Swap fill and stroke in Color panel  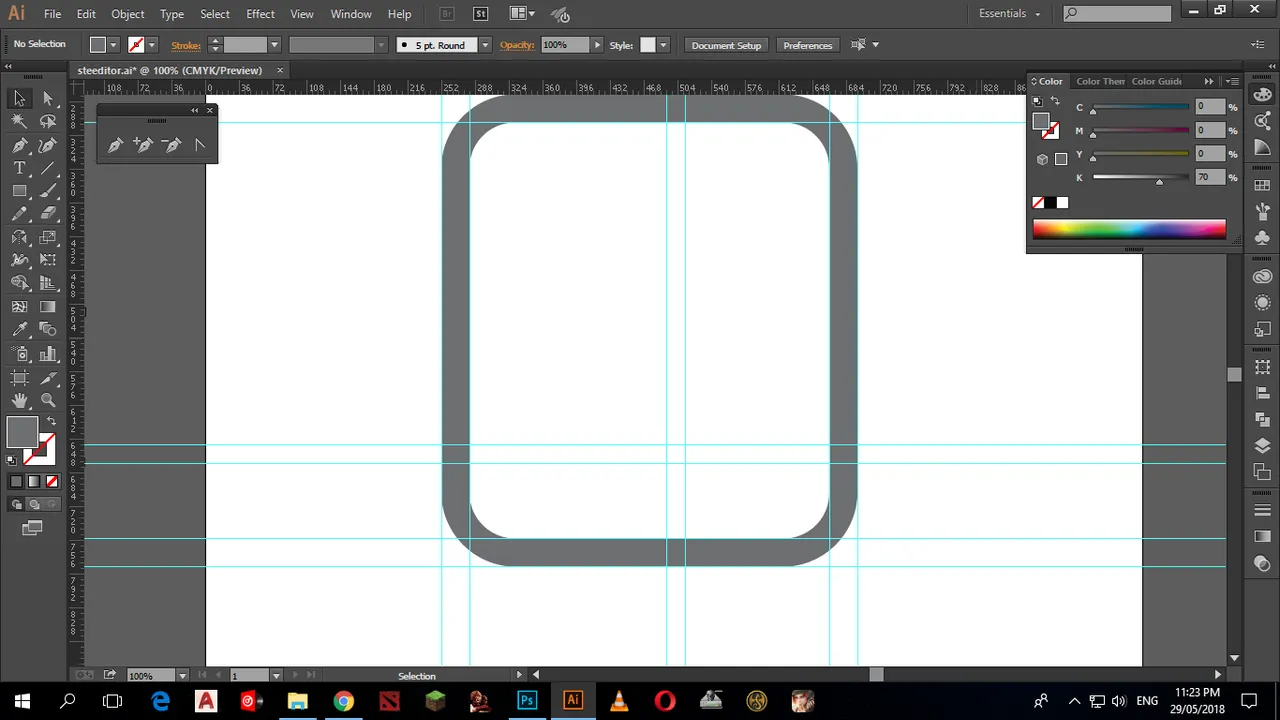[x=1054, y=102]
